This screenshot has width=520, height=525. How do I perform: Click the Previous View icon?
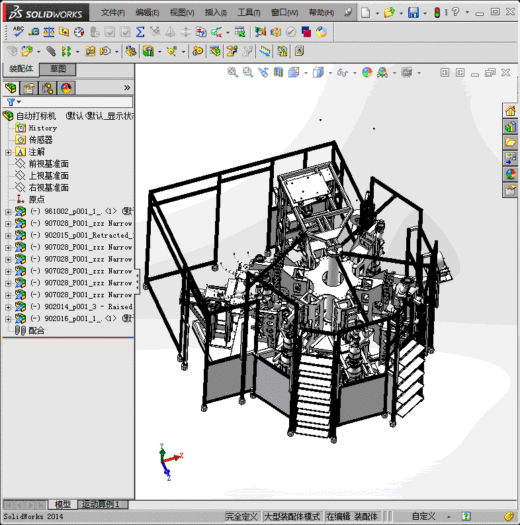pyautogui.click(x=263, y=72)
